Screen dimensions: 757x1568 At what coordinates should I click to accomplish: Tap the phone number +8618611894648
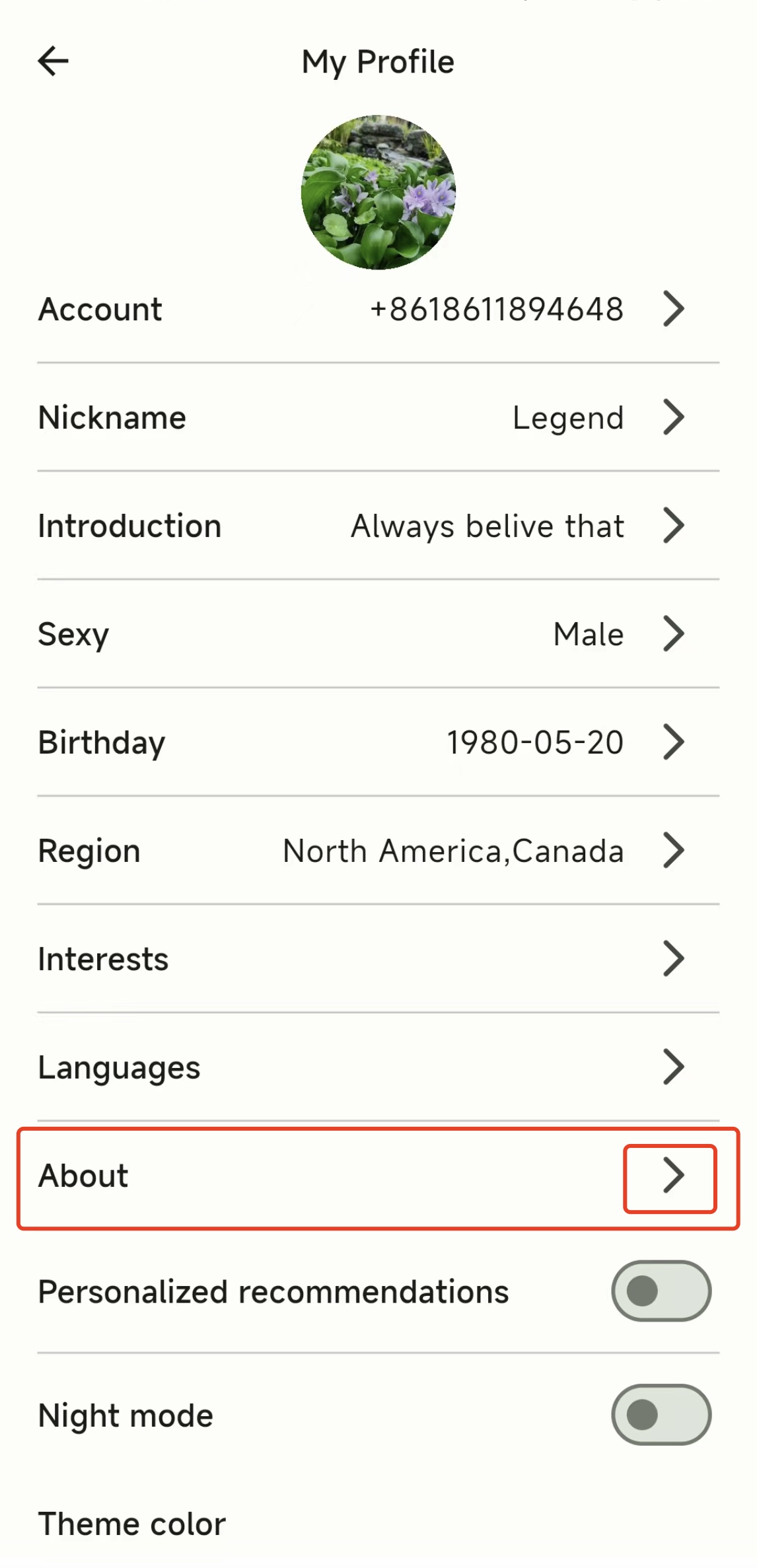point(497,309)
